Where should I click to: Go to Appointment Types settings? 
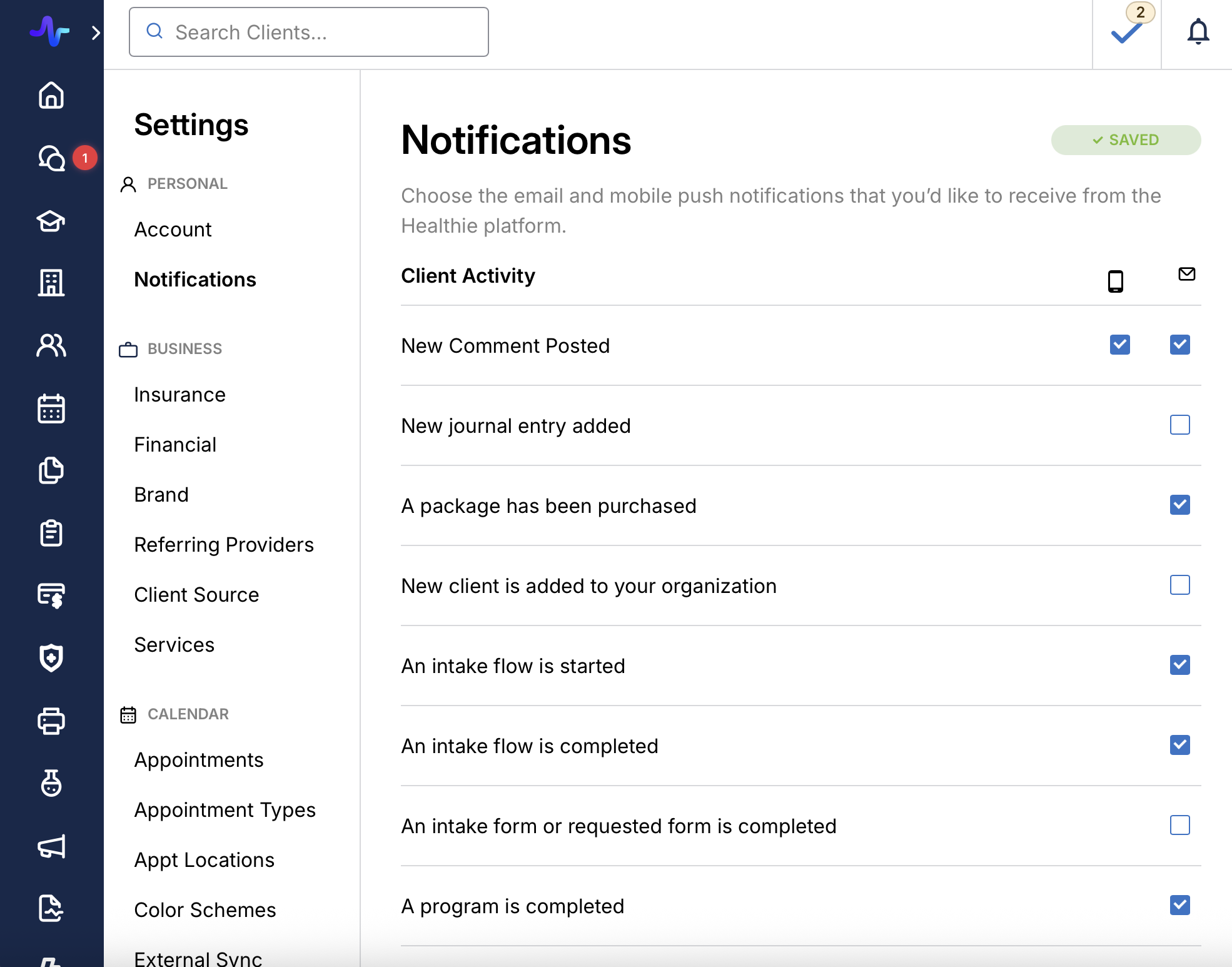pos(225,810)
